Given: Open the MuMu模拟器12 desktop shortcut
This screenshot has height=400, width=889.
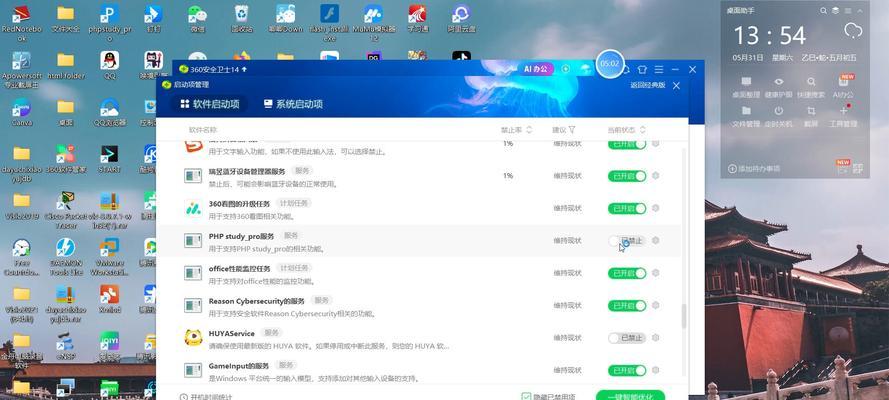Looking at the screenshot, I should [374, 23].
